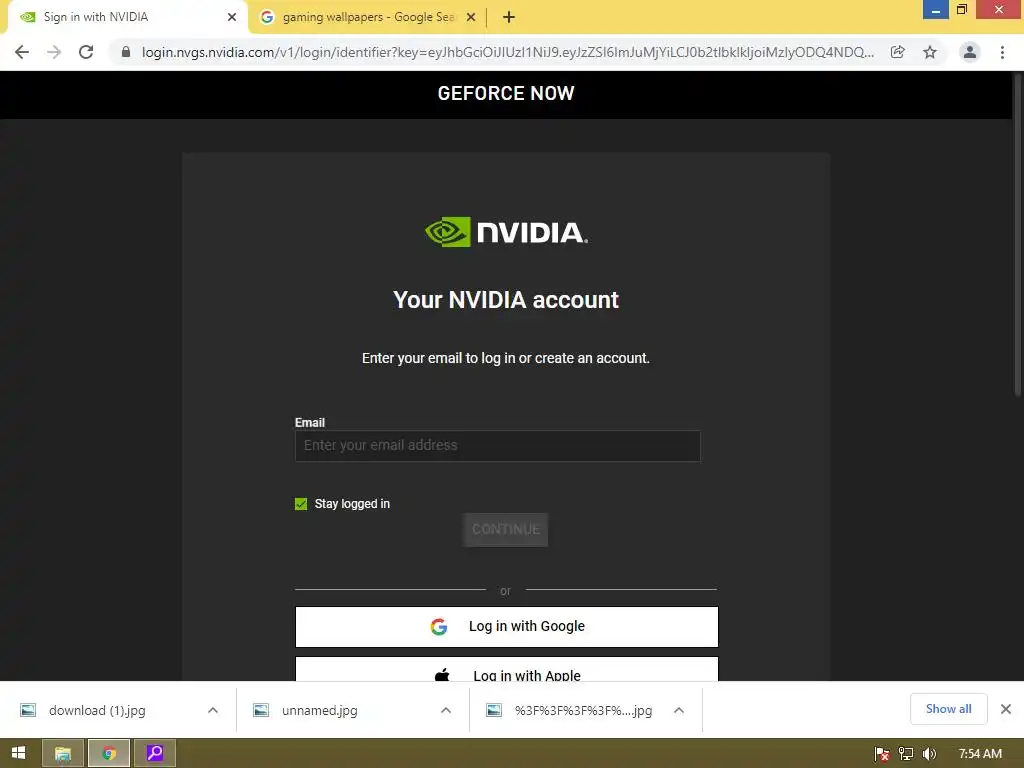Minimize the Chrome window
Viewport: 1024px width, 768px height.
point(936,10)
